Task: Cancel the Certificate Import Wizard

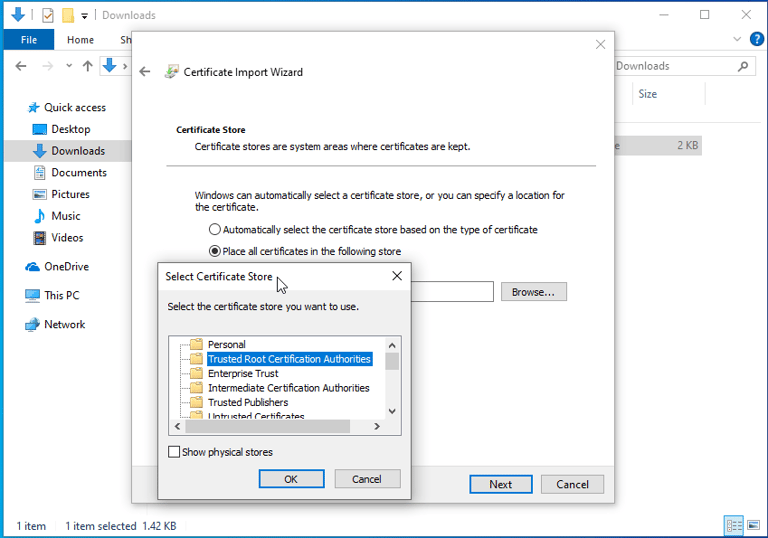Action: tap(572, 484)
